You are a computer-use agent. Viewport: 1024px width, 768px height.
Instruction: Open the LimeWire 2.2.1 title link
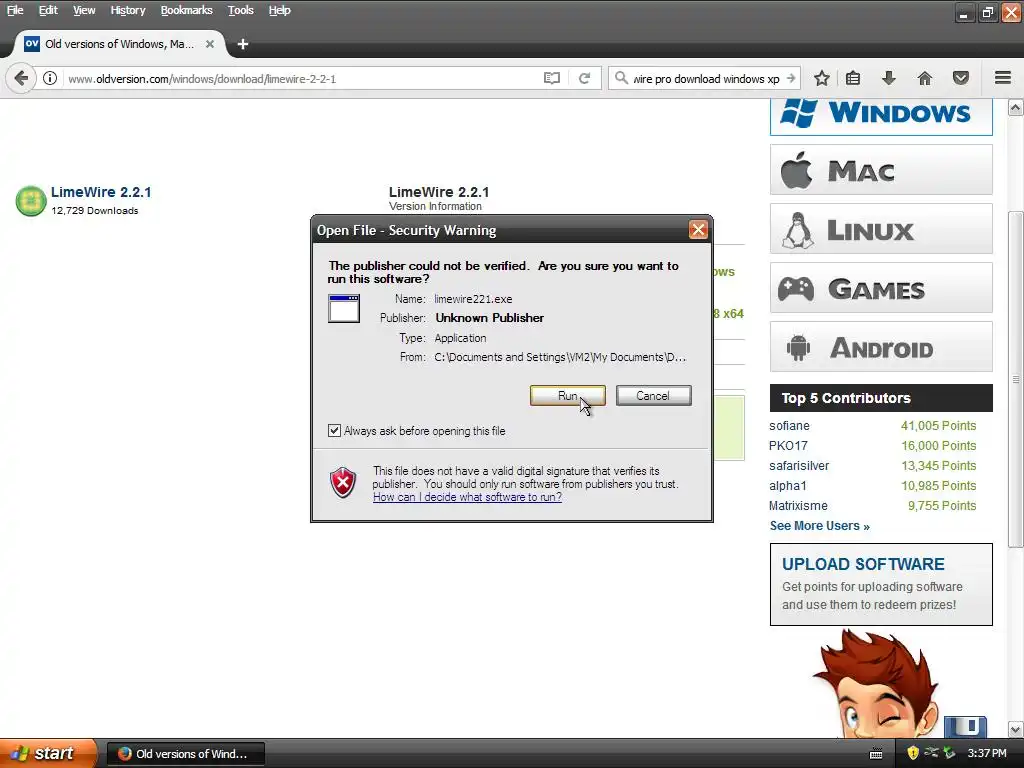coord(101,192)
